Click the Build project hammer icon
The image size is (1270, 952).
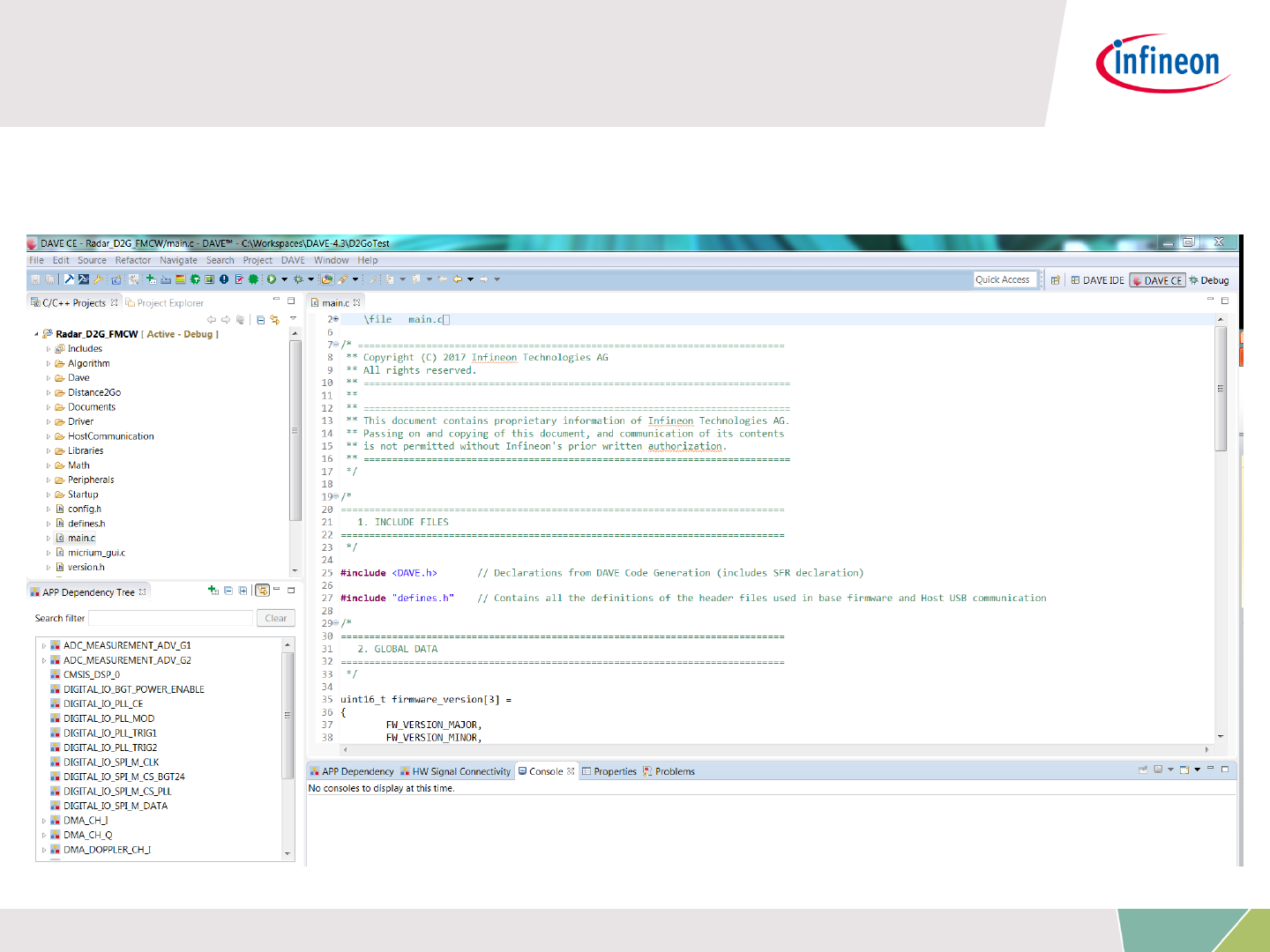pyautogui.click(x=69, y=279)
